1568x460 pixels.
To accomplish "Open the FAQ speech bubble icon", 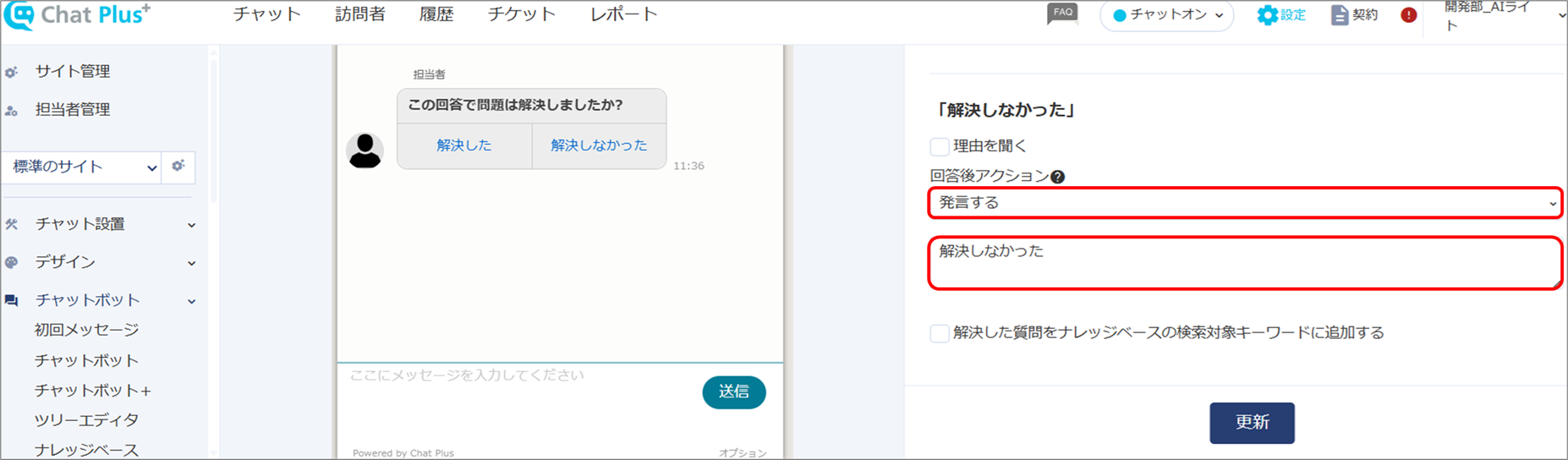I will point(1062,14).
